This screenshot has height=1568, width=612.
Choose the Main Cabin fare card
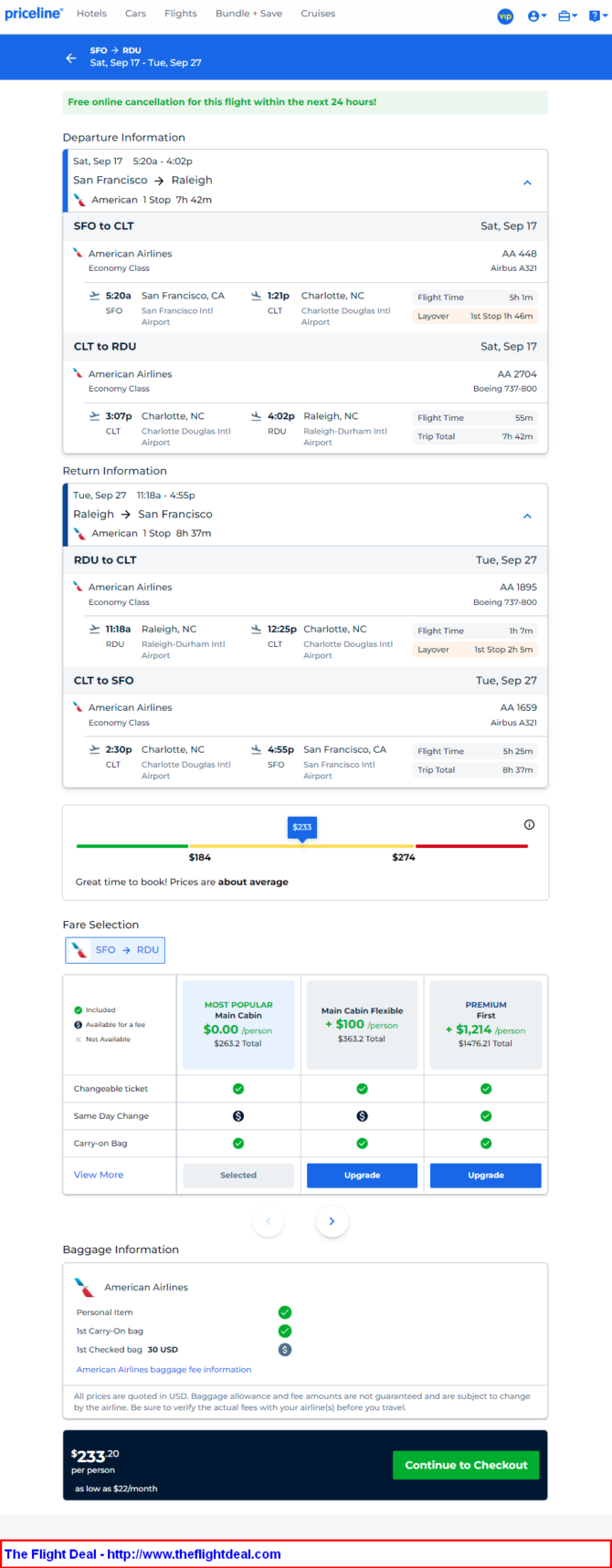click(238, 1024)
